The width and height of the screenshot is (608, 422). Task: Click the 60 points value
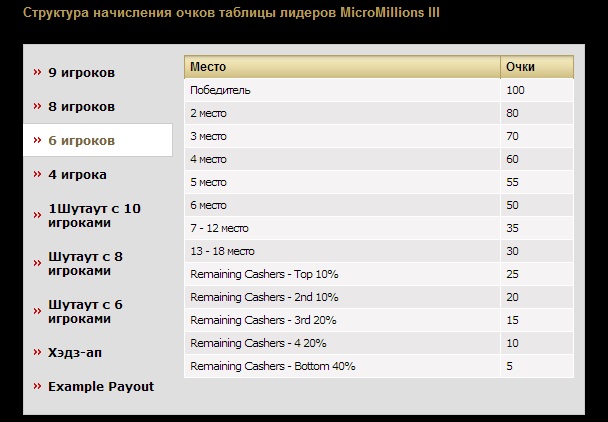click(512, 159)
